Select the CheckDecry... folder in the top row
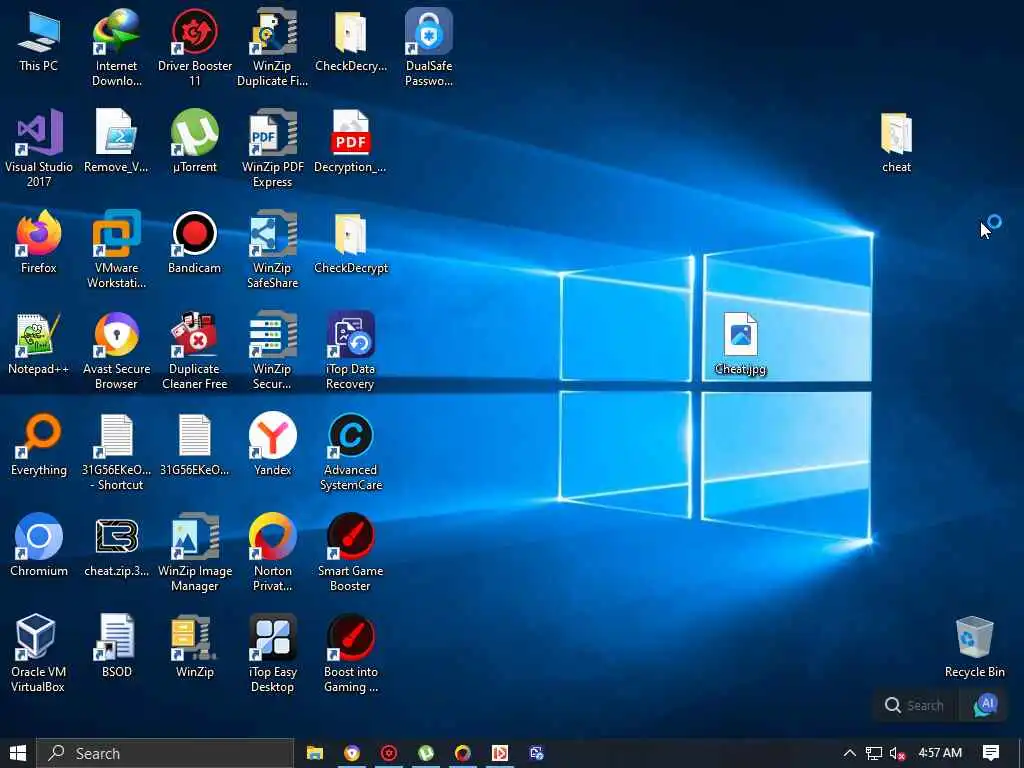 pyautogui.click(x=351, y=31)
